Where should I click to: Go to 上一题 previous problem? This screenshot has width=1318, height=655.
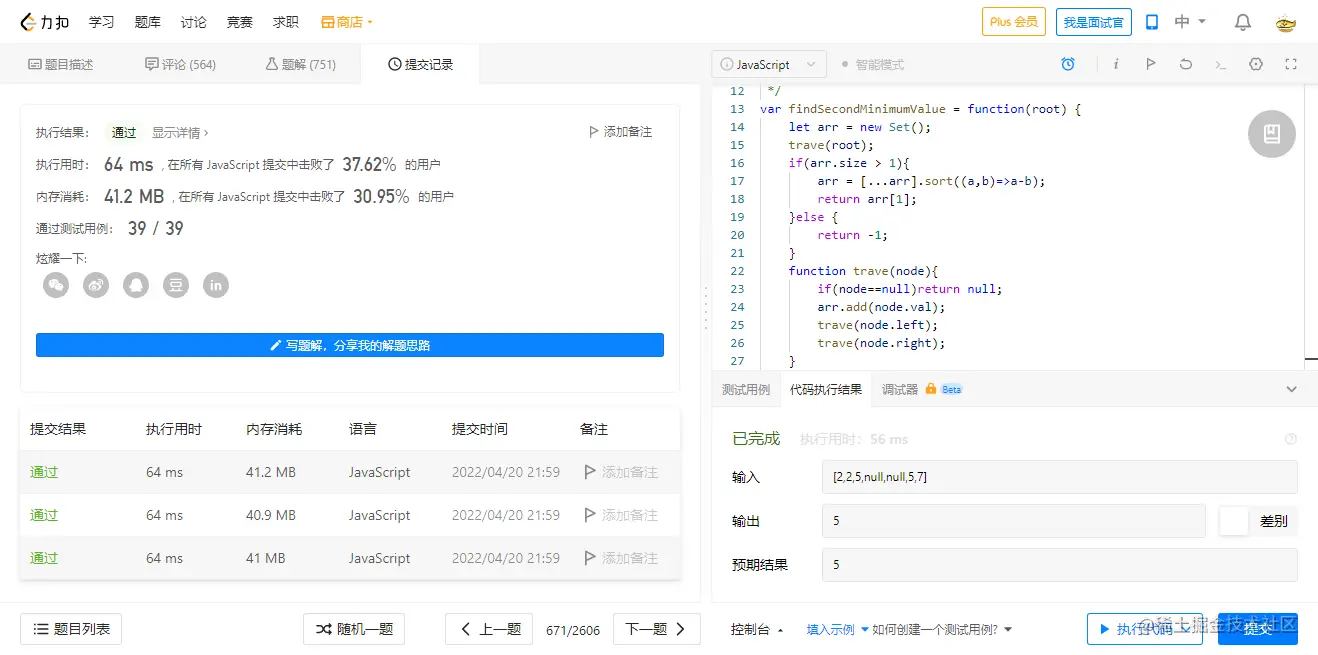[x=491, y=629]
